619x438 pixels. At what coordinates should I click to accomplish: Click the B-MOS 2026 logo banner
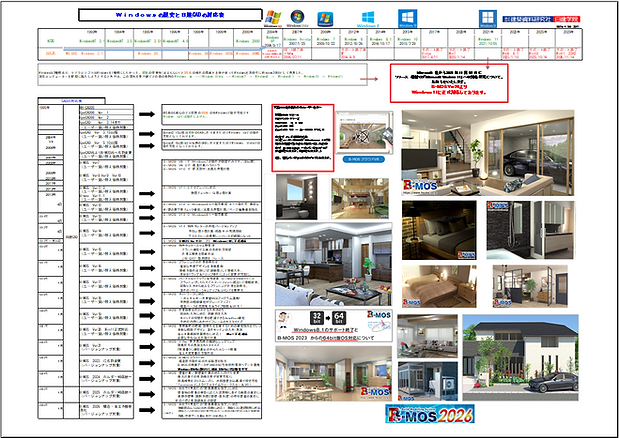[430, 414]
